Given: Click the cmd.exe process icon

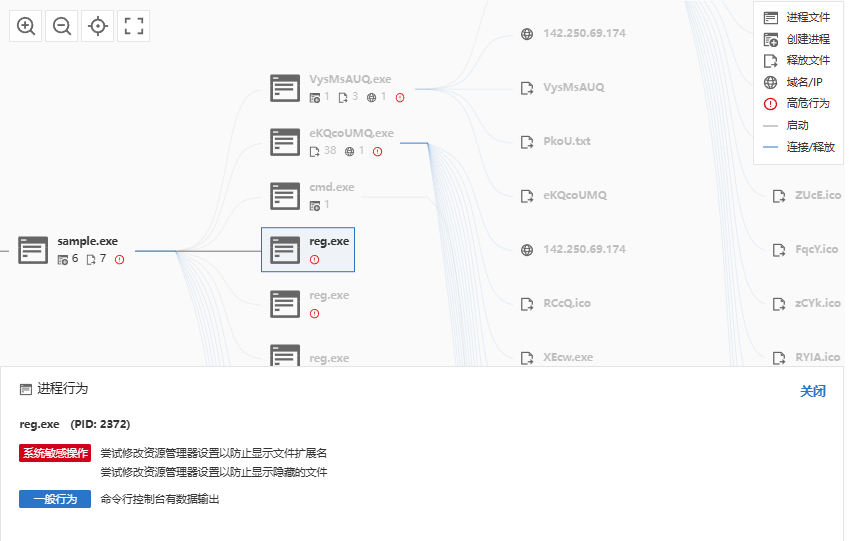Looking at the screenshot, I should tap(285, 196).
